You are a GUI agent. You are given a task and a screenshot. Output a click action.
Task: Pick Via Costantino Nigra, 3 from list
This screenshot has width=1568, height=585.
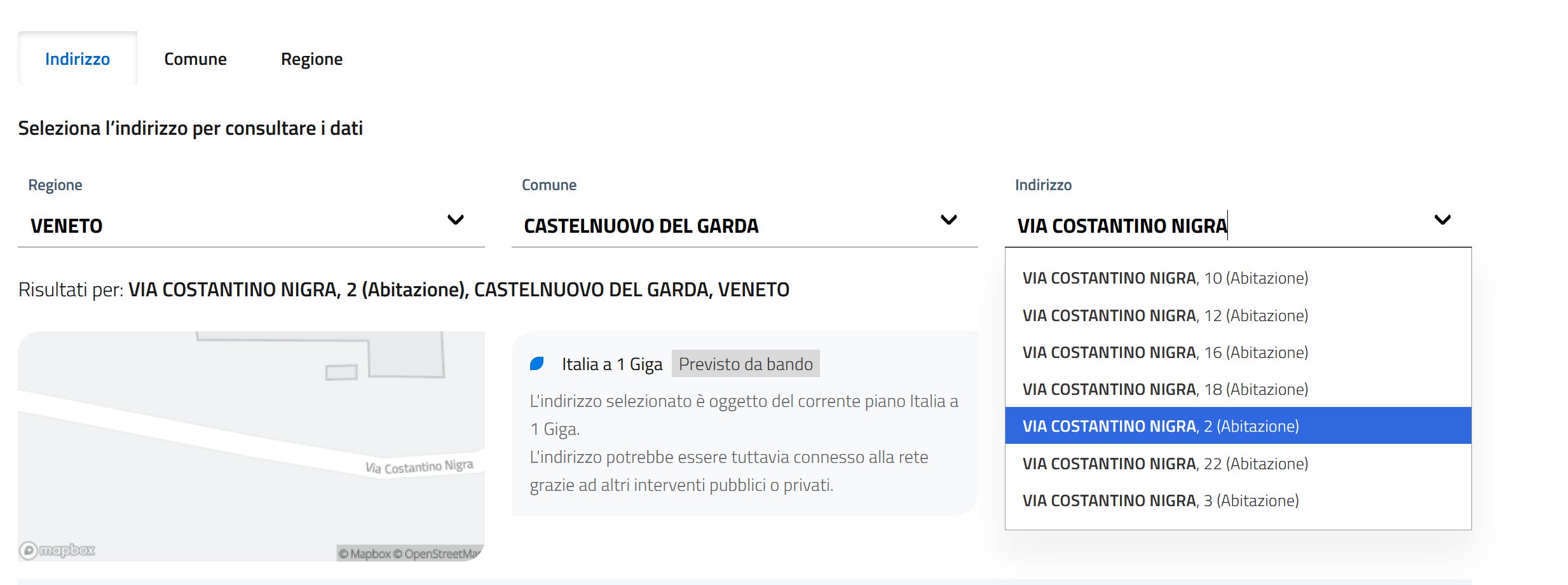click(x=1161, y=501)
